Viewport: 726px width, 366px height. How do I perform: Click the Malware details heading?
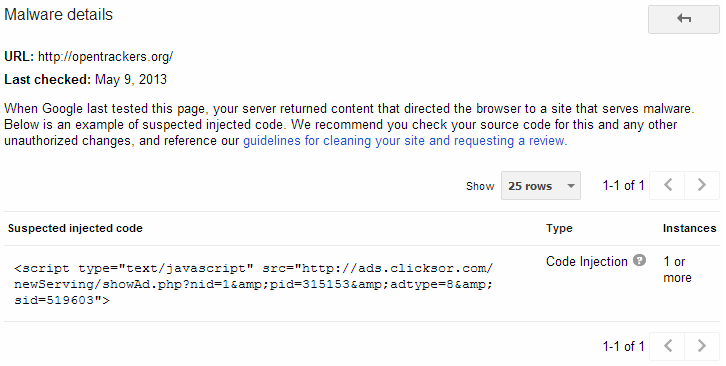pyautogui.click(x=58, y=14)
